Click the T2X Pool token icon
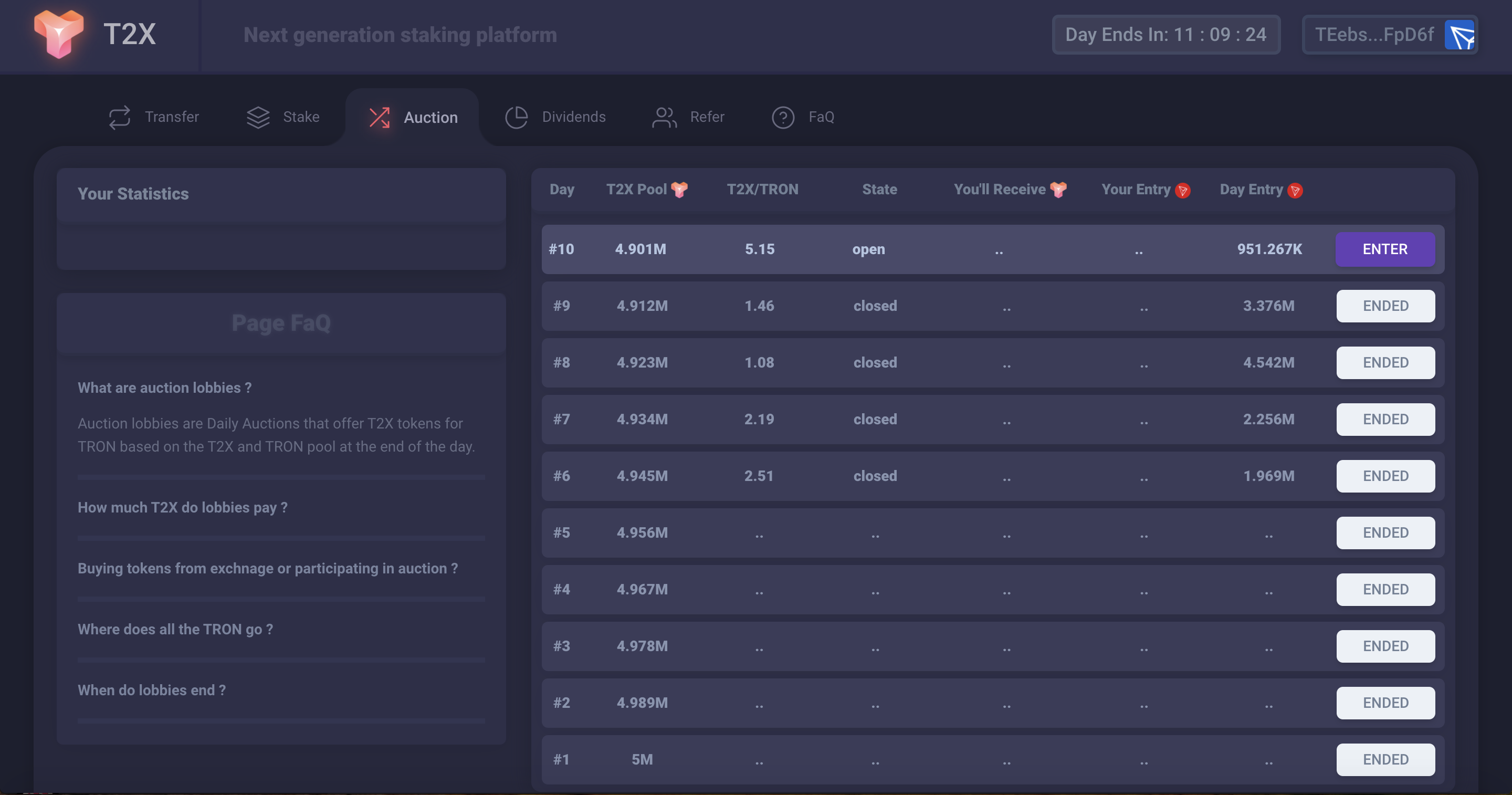Image resolution: width=1512 pixels, height=795 pixels. click(680, 190)
